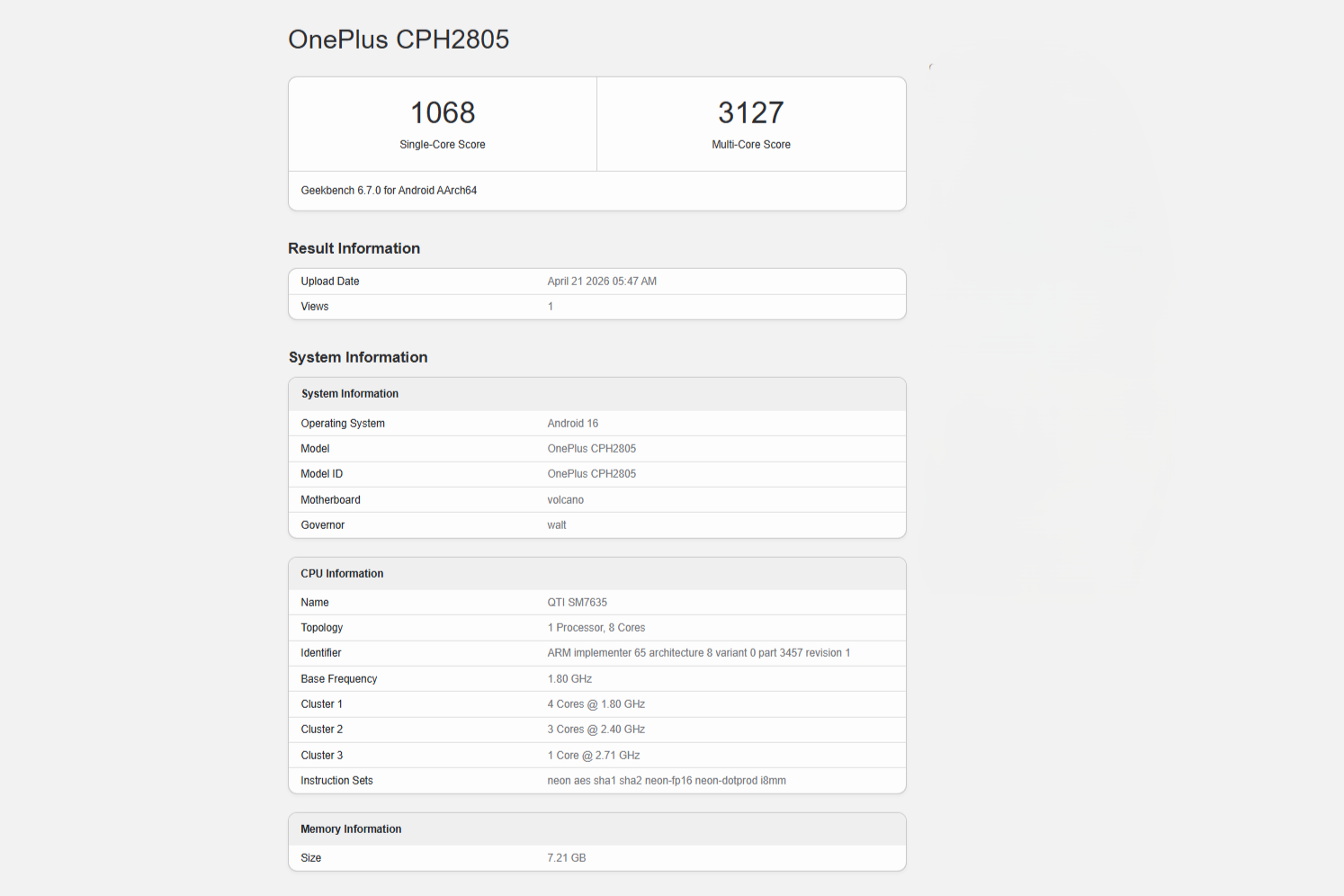
Task: Click the Views row label
Action: [x=315, y=307]
